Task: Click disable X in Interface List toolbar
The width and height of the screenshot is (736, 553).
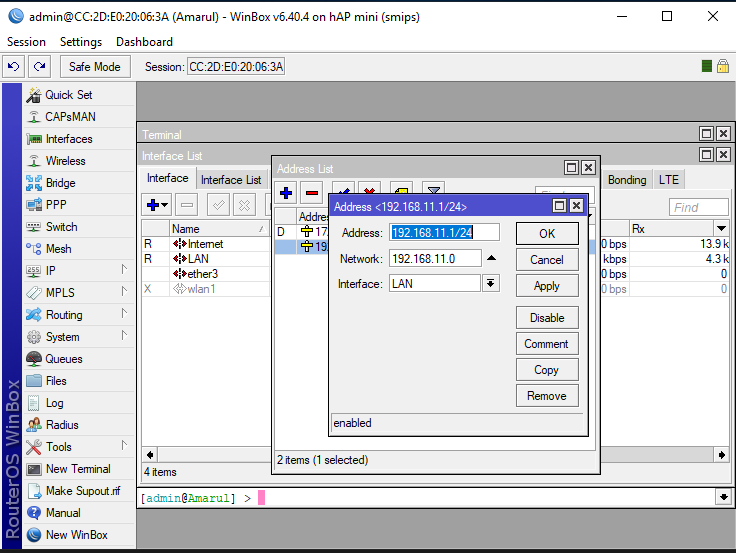Action: (x=244, y=205)
